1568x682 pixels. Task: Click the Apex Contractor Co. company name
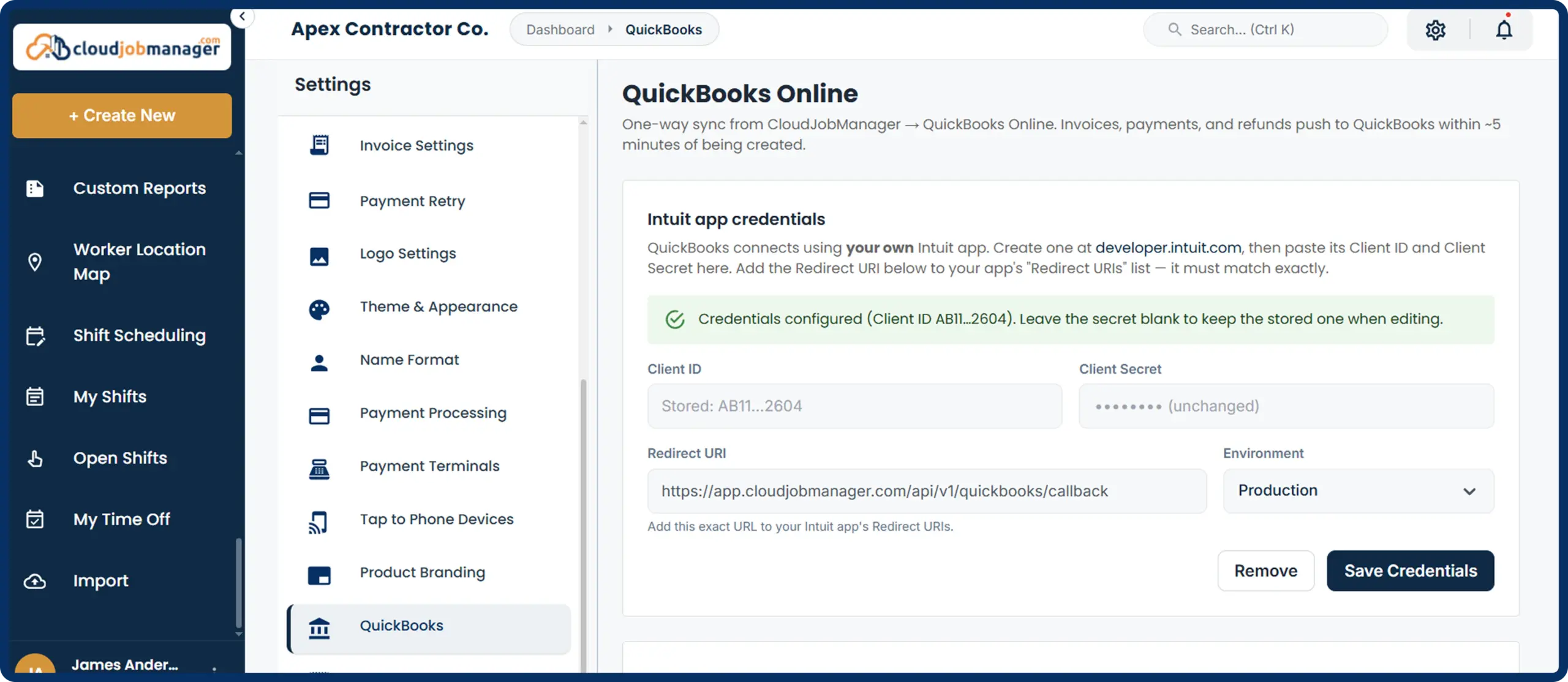coord(390,29)
